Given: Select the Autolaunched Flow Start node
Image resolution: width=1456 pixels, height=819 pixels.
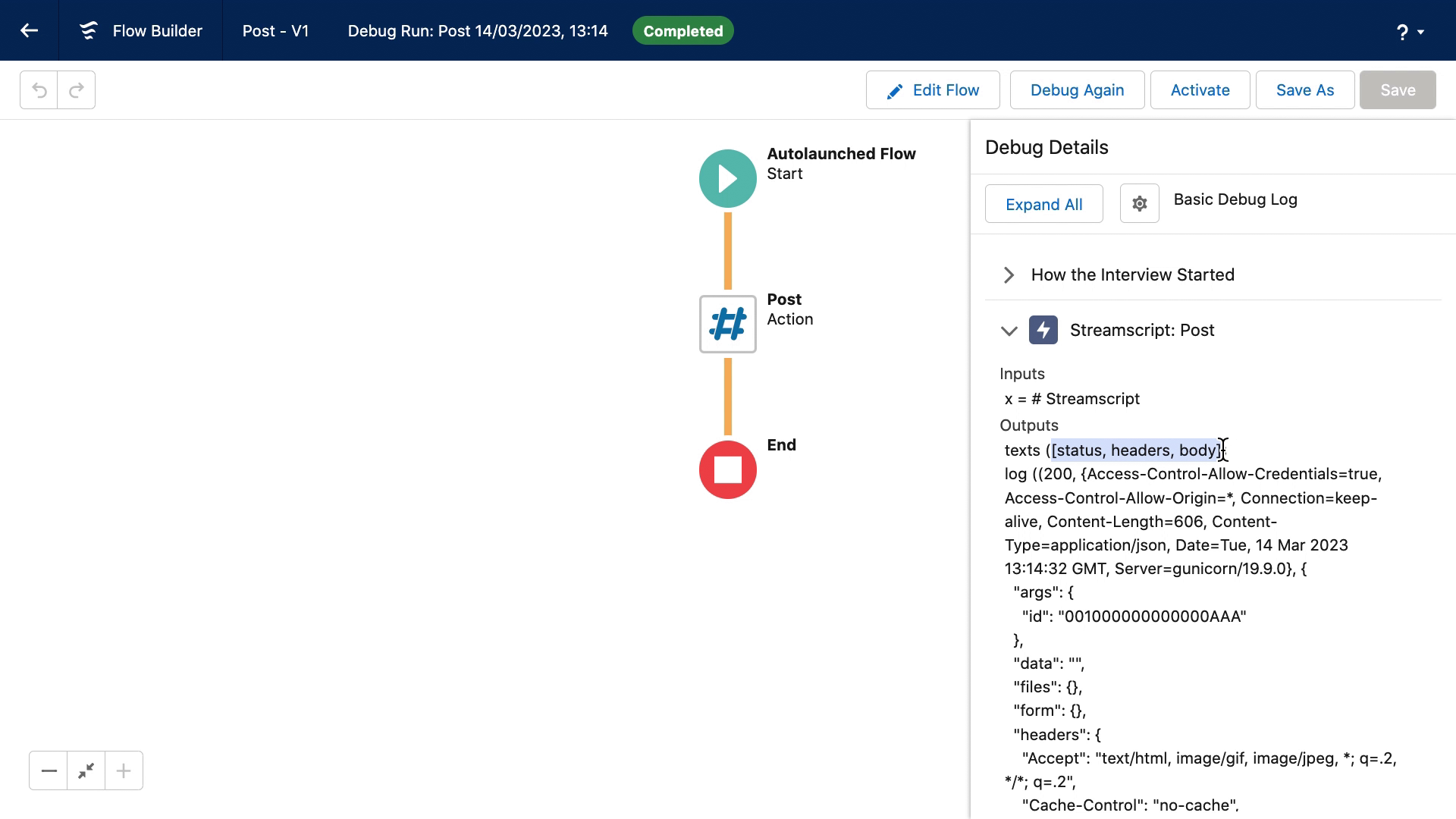Looking at the screenshot, I should tap(727, 178).
